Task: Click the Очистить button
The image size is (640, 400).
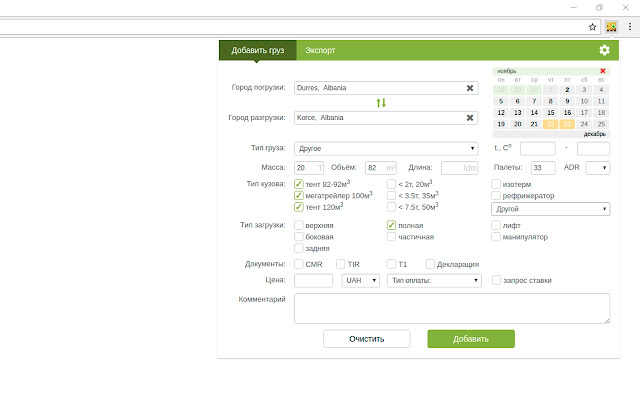Action: point(367,339)
